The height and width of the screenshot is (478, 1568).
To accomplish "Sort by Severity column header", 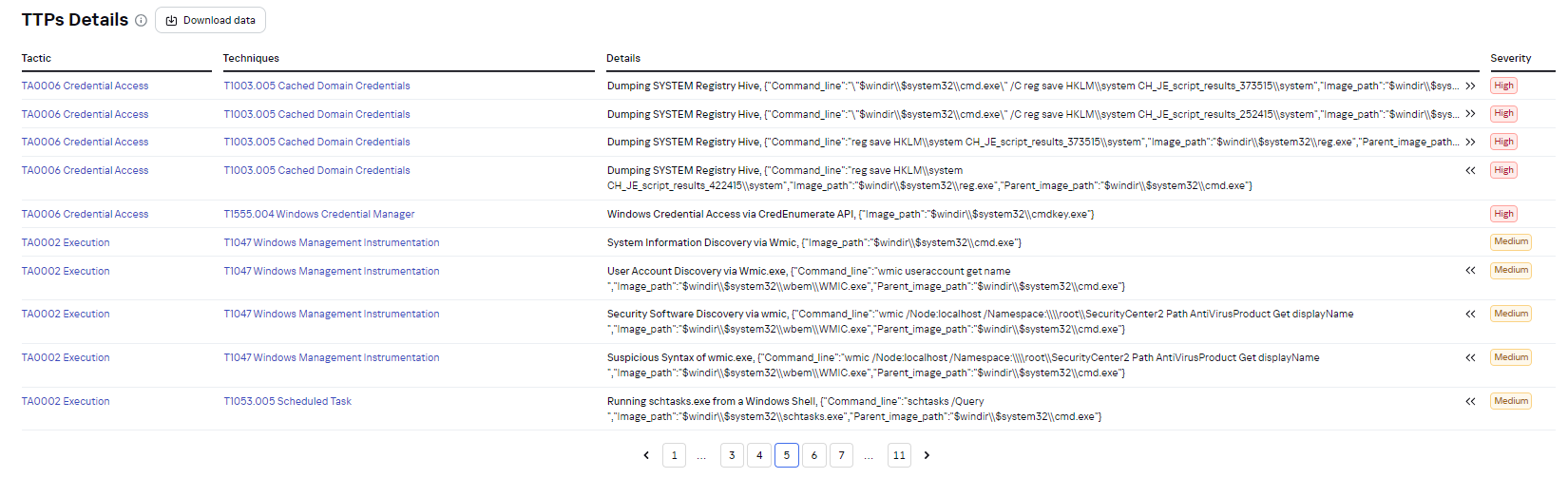I will pos(1510,58).
